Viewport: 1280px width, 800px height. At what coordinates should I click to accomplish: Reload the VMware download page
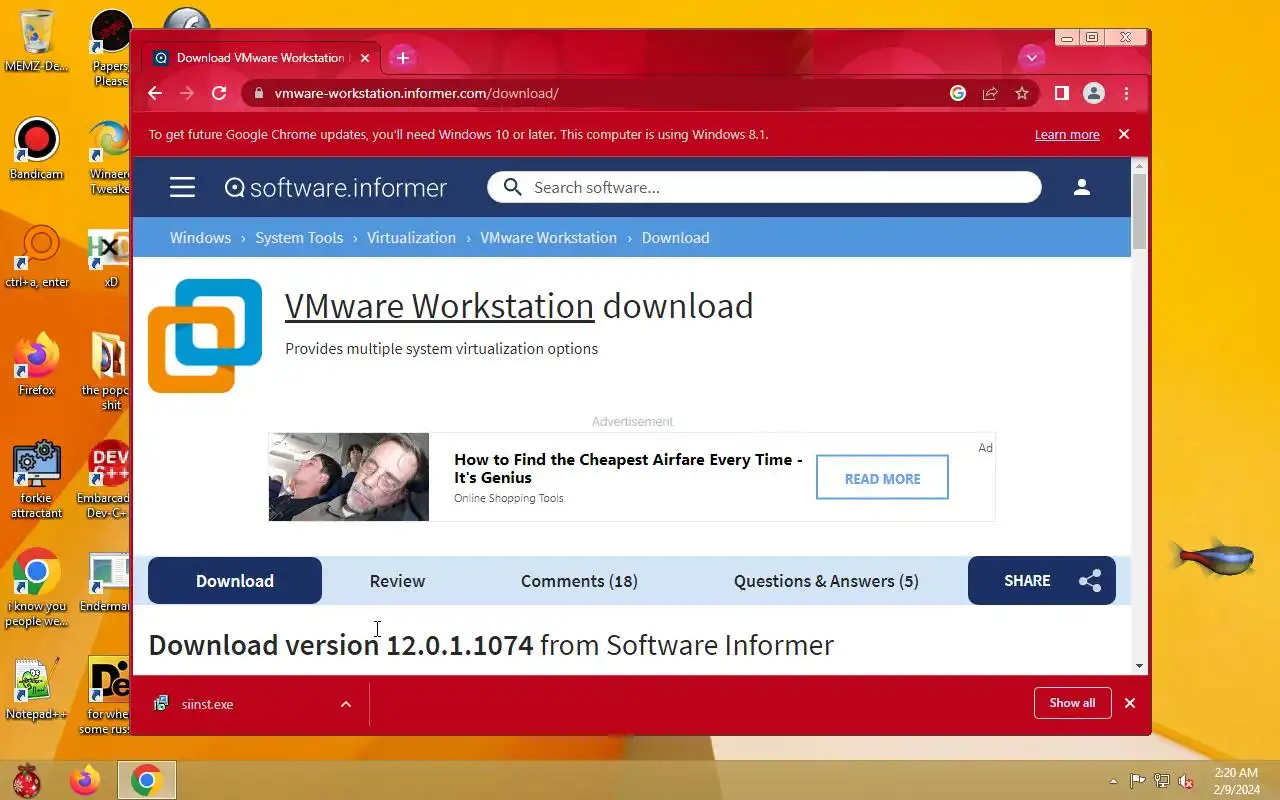coord(219,93)
